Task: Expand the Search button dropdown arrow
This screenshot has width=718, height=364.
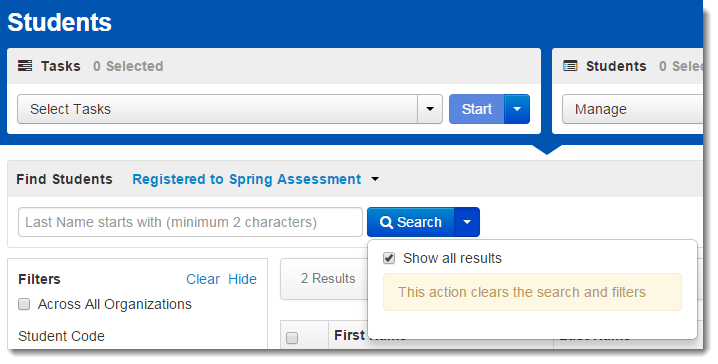Action: coord(467,222)
